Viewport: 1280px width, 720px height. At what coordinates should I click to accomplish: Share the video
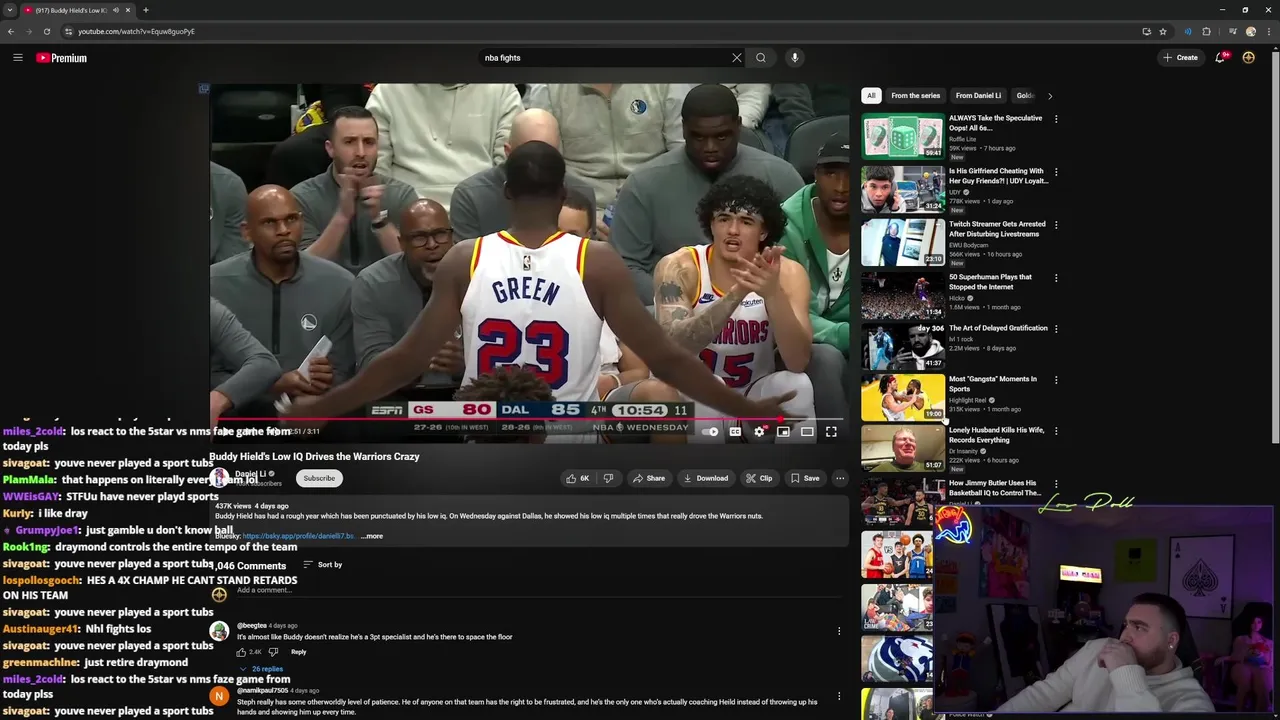[x=649, y=478]
